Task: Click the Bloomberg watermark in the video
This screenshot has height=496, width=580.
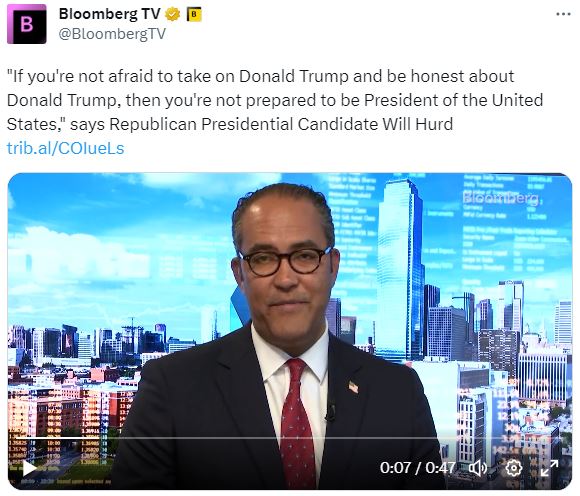Action: point(501,198)
